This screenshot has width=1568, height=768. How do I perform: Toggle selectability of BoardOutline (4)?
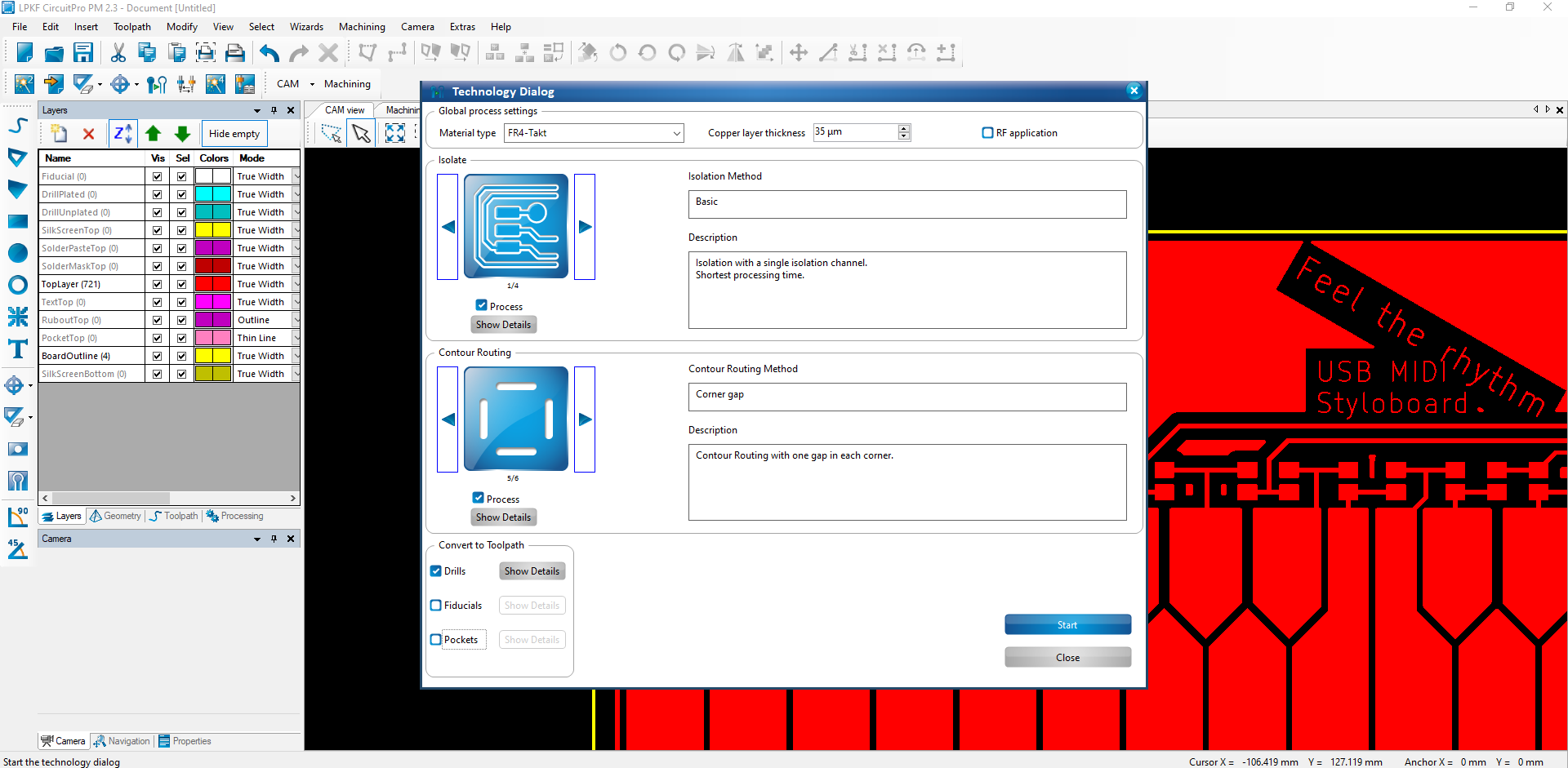pyautogui.click(x=181, y=356)
